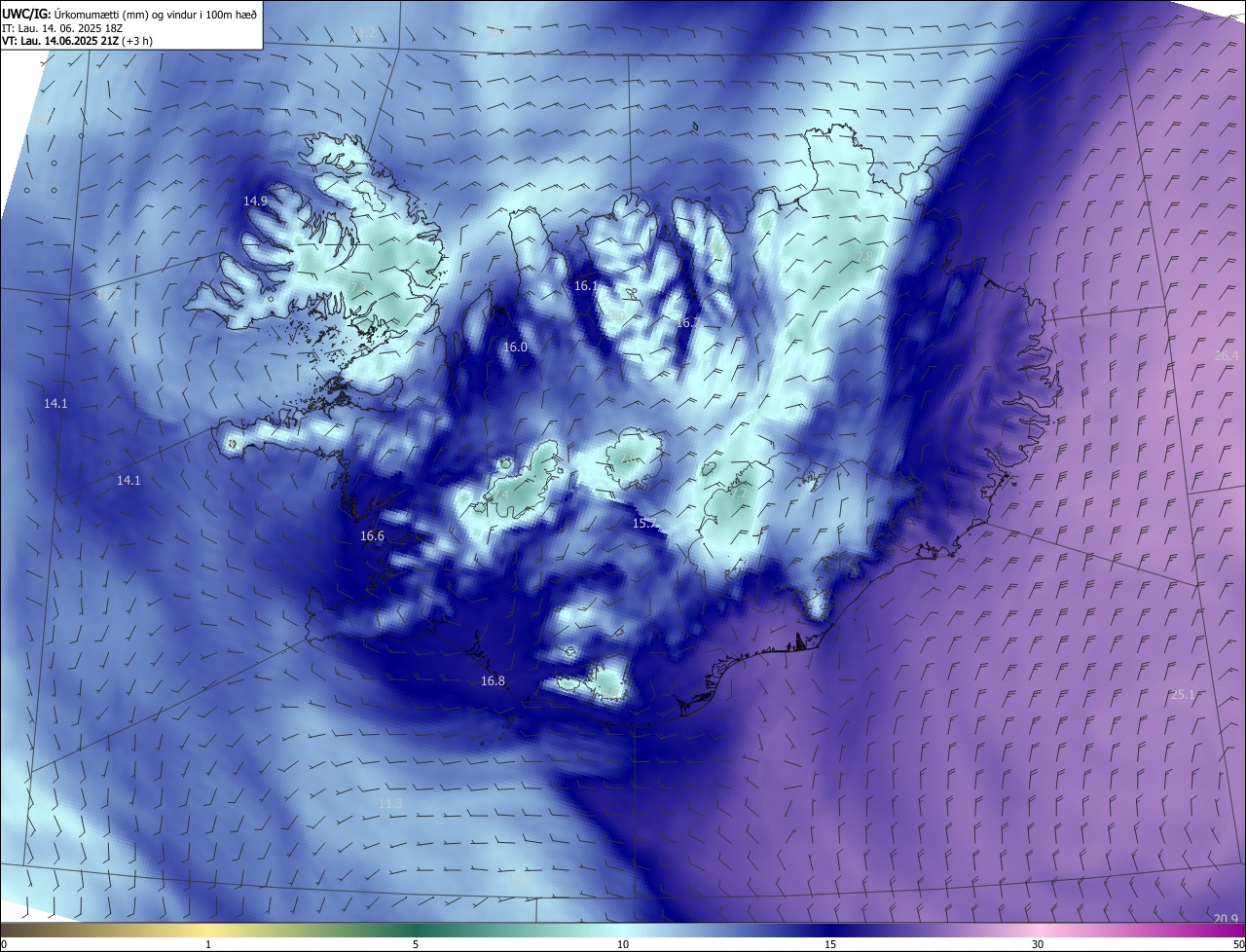Click the 16.1 value label

585,286
